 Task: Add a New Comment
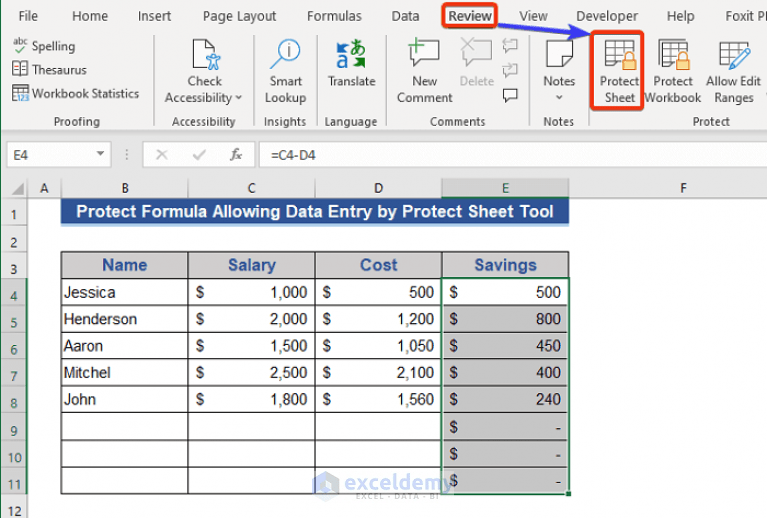point(425,71)
